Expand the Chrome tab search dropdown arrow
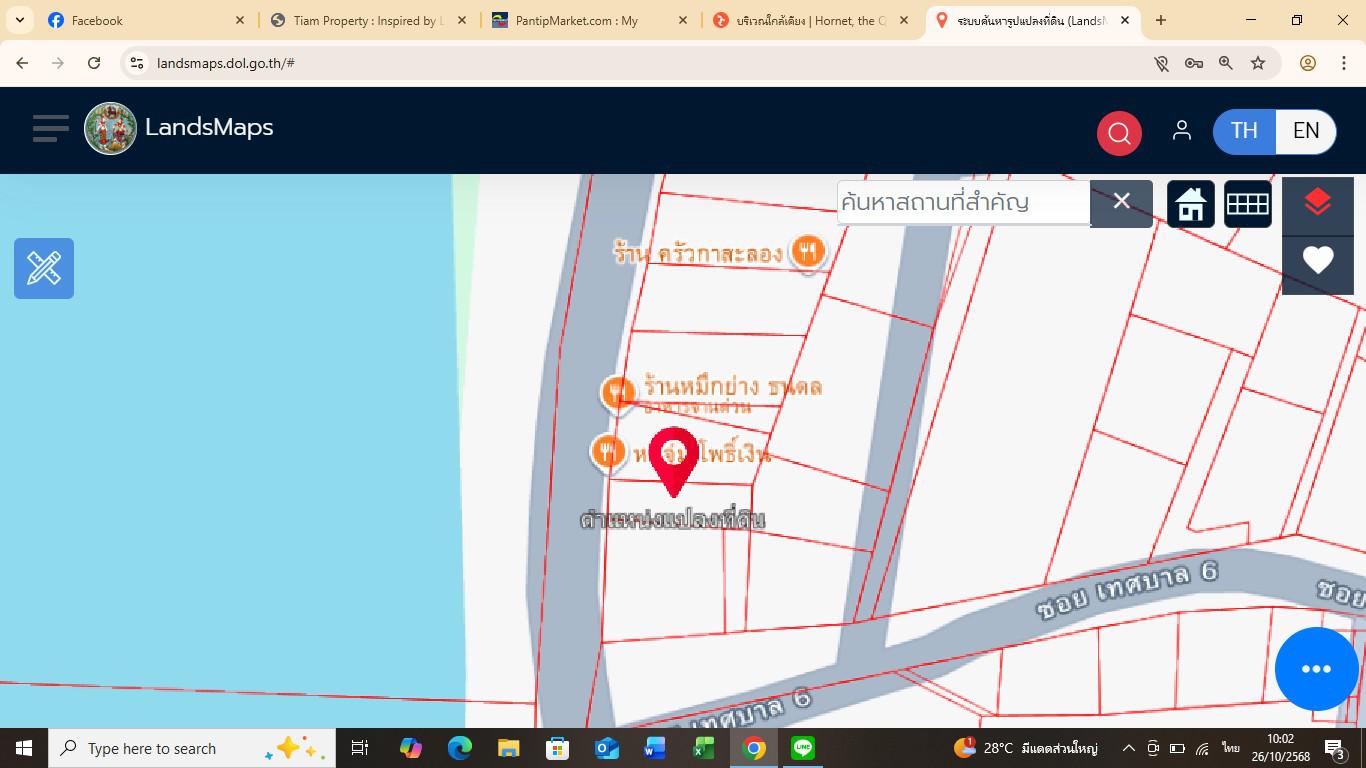Image resolution: width=1366 pixels, height=768 pixels. point(20,20)
